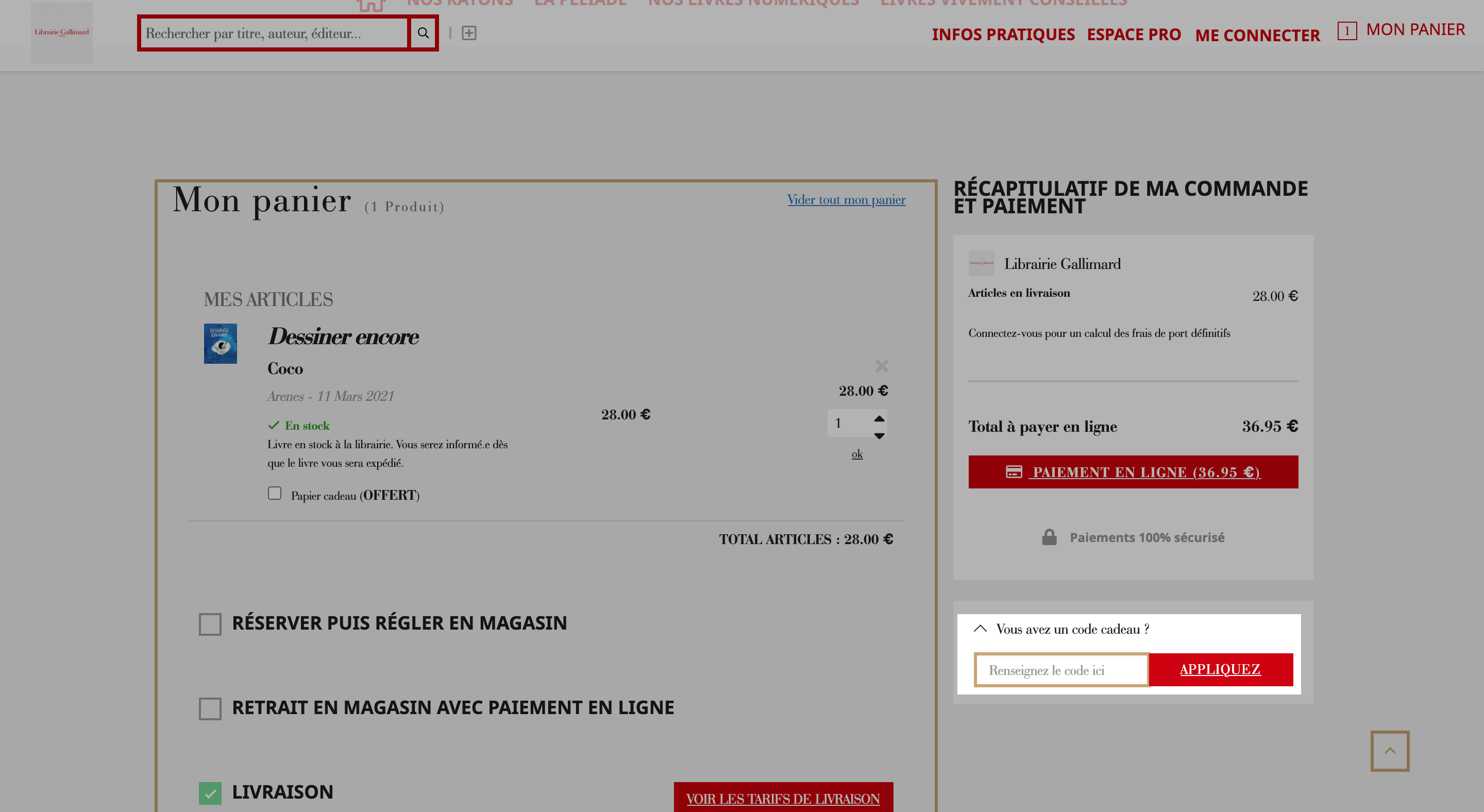The width and height of the screenshot is (1484, 812).
Task: Click the Dessiner encore book cover
Action: click(220, 343)
